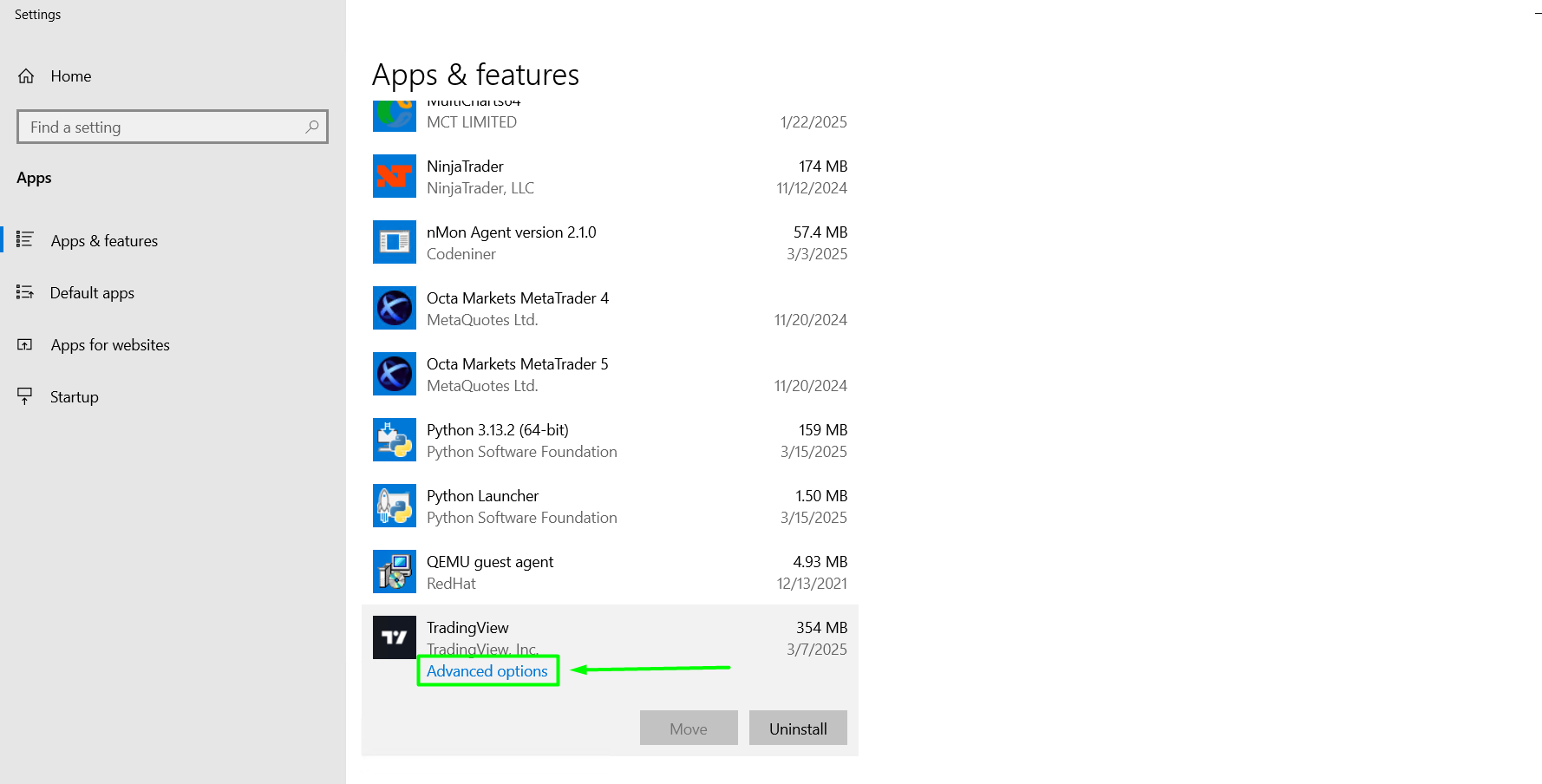Select the QEMU guest agent entry
The image size is (1542, 784).
point(610,572)
